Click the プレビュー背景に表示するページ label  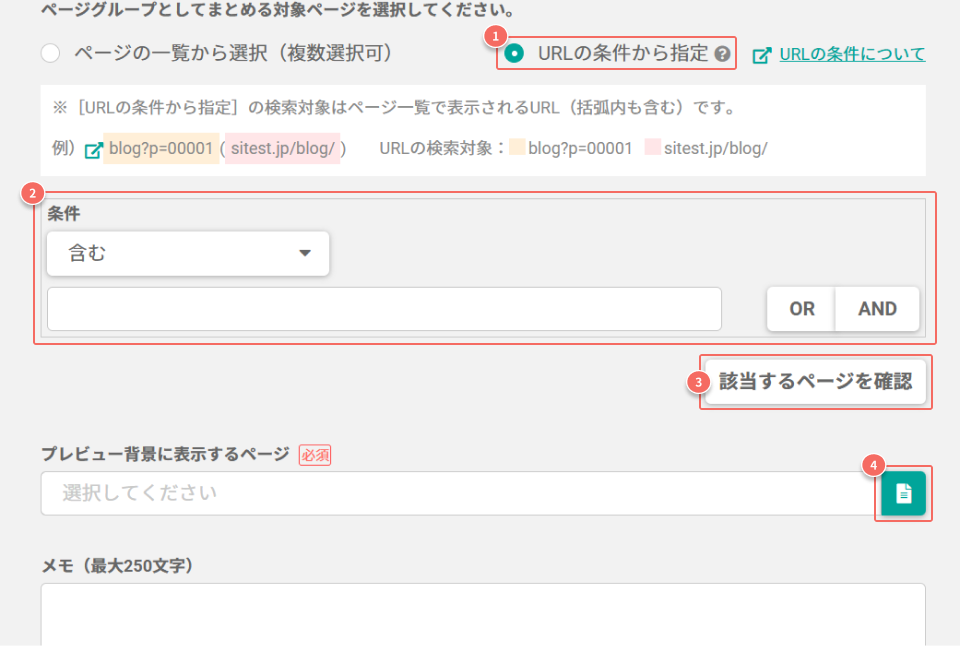(165, 454)
